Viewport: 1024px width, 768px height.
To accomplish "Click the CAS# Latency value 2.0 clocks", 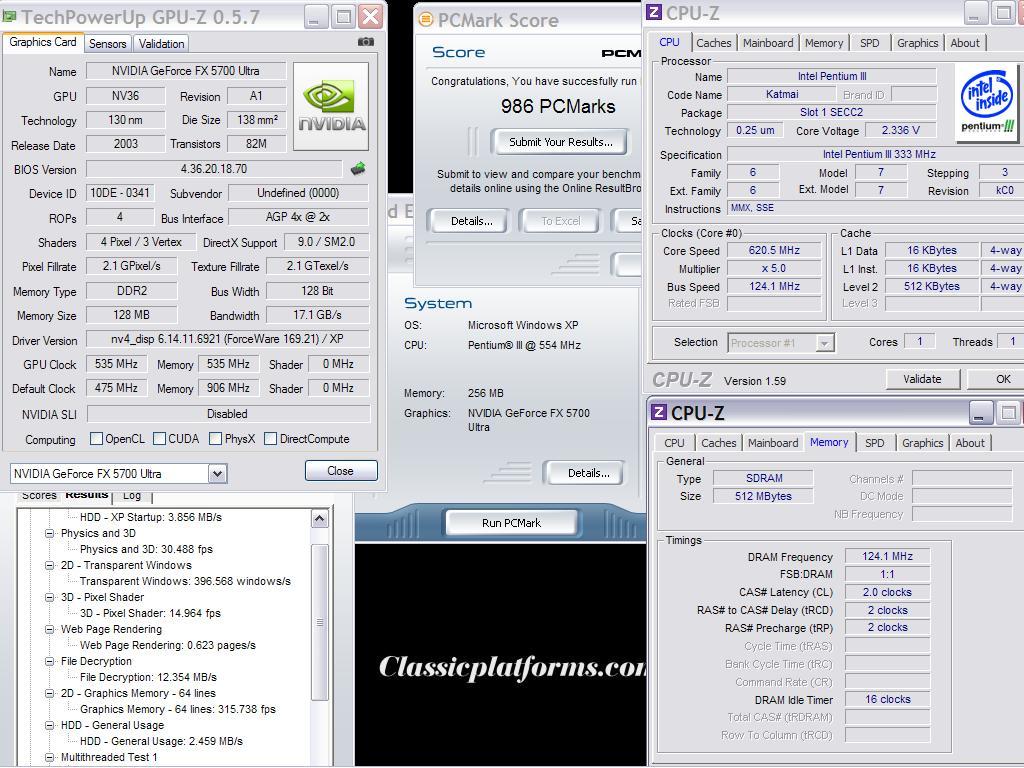I will [x=887, y=592].
